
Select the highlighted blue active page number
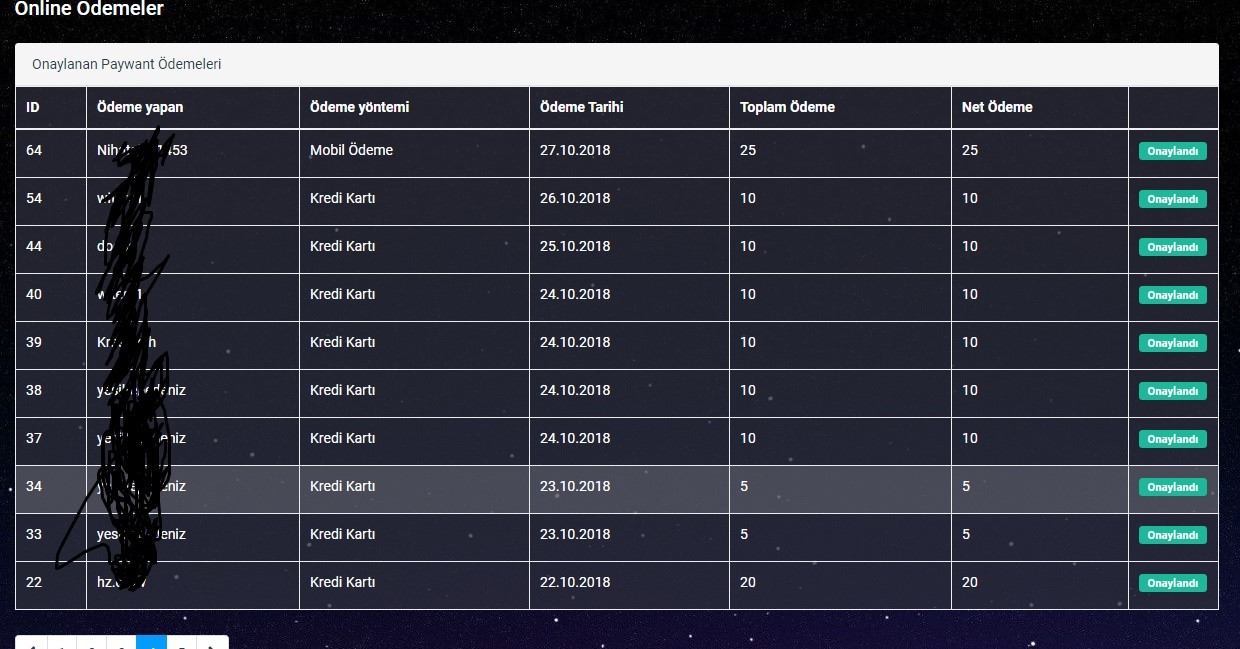tap(152, 645)
